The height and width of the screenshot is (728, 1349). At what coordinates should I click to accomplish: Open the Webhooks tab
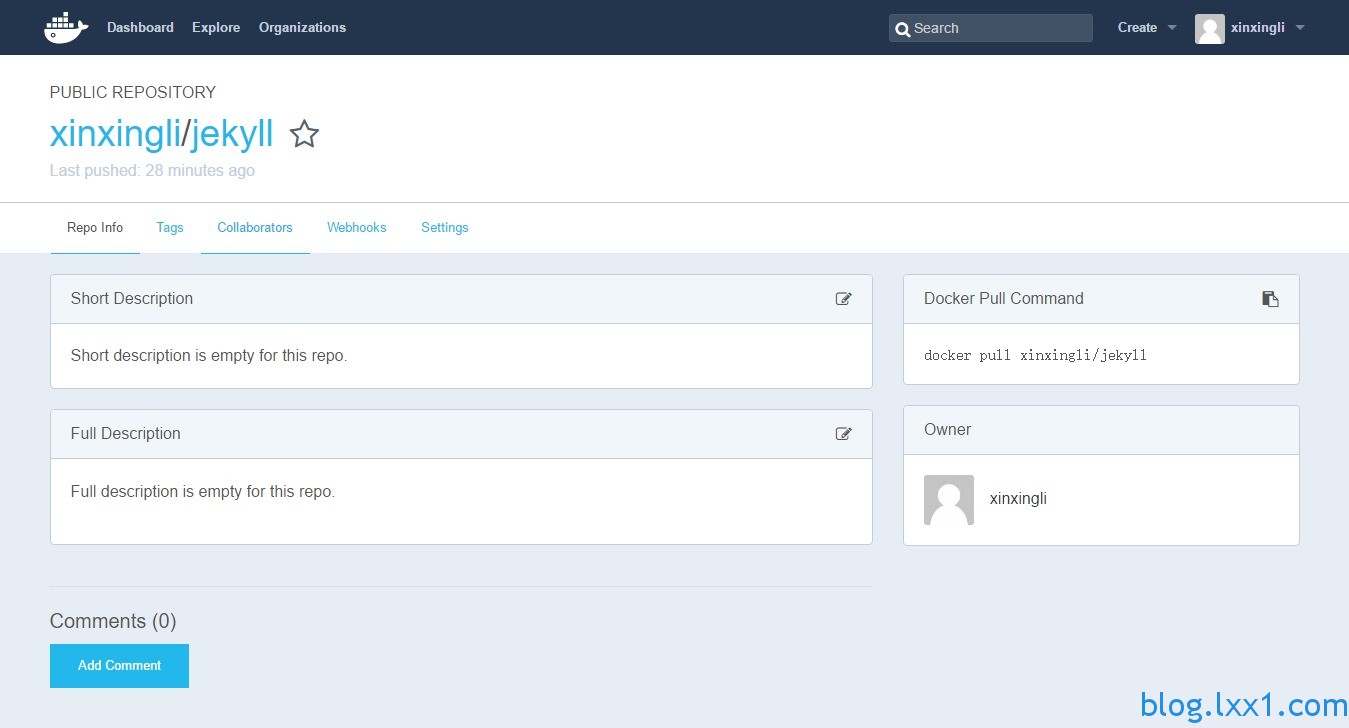point(357,228)
